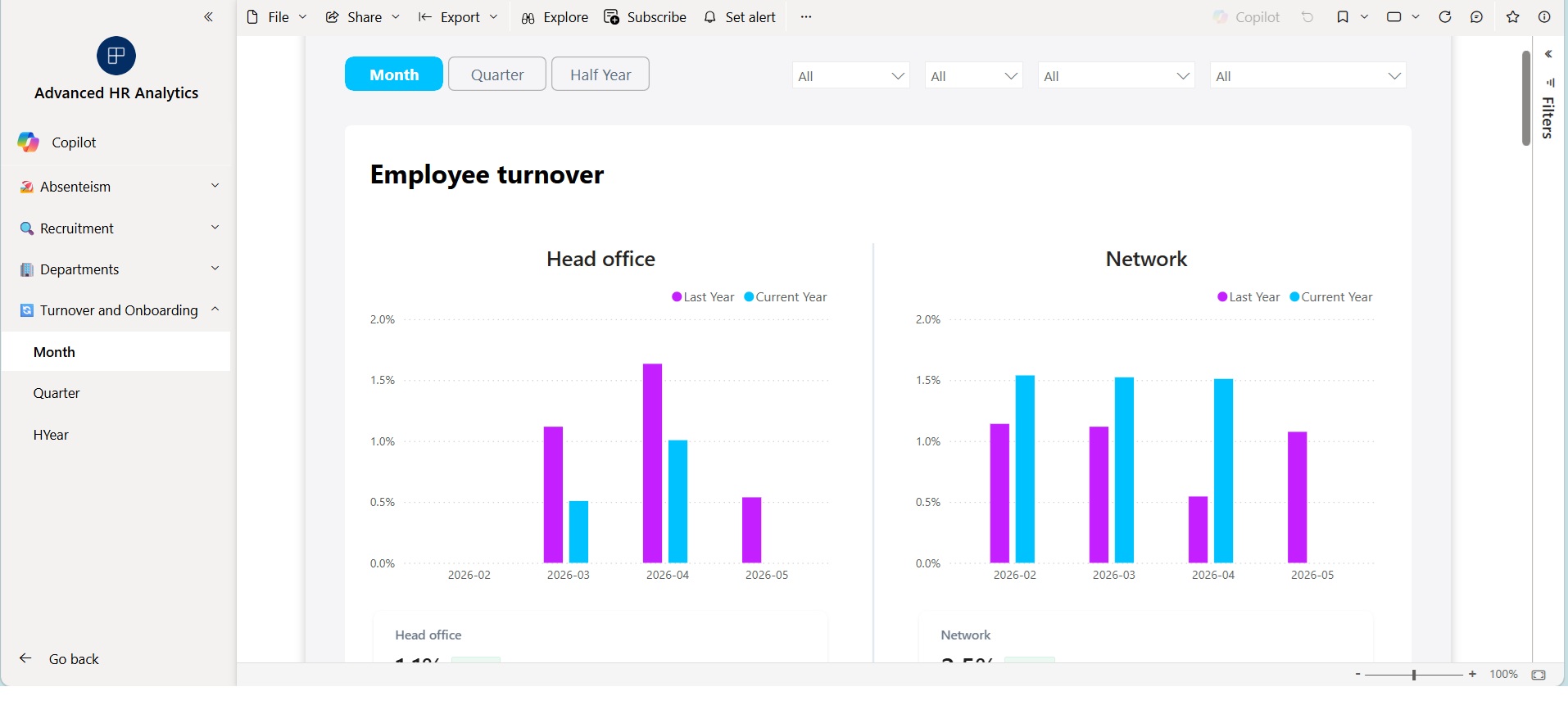This screenshot has width=1568, height=723.
Task: Add report to favorites with star icon
Action: coord(1513,17)
